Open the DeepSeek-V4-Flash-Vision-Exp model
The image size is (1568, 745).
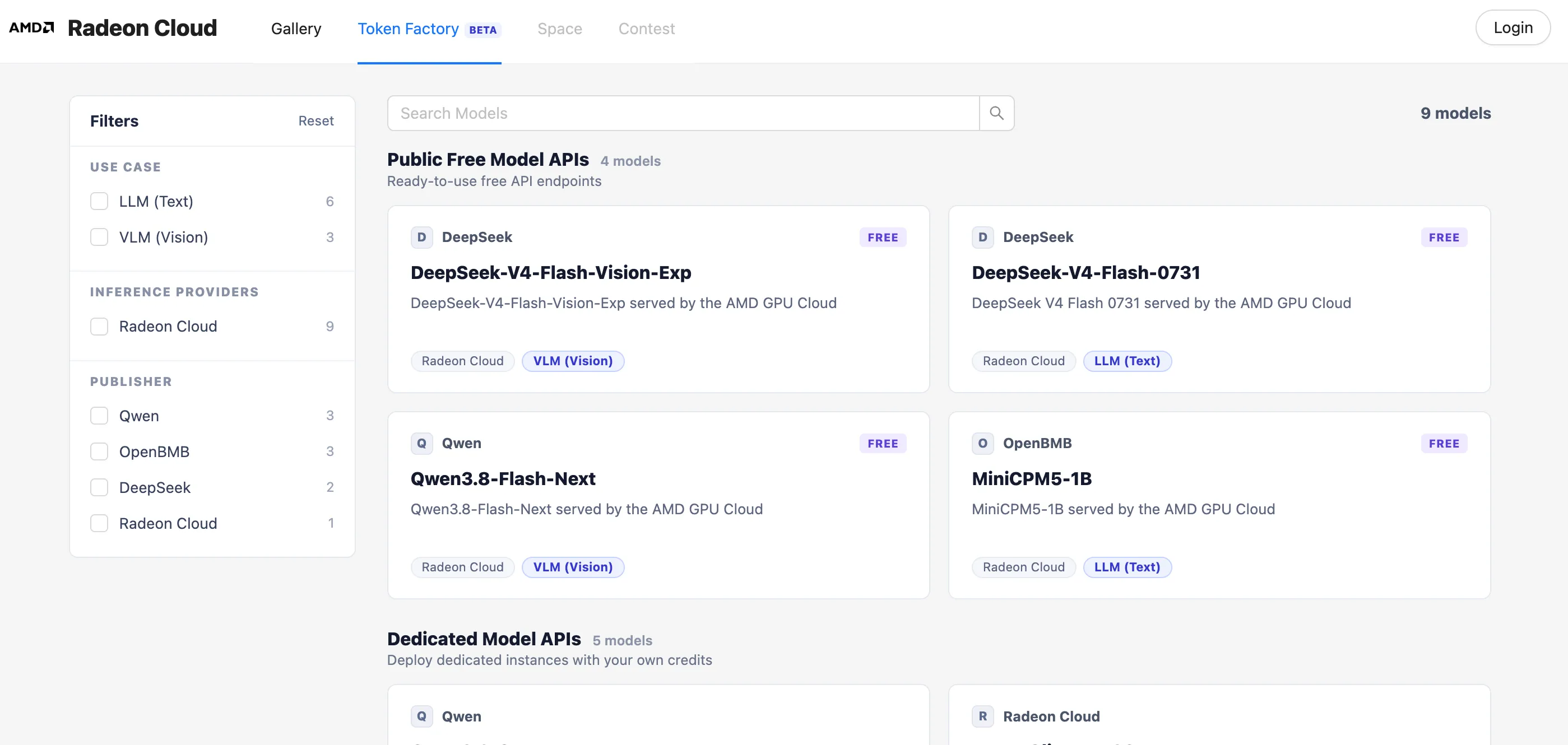point(551,273)
